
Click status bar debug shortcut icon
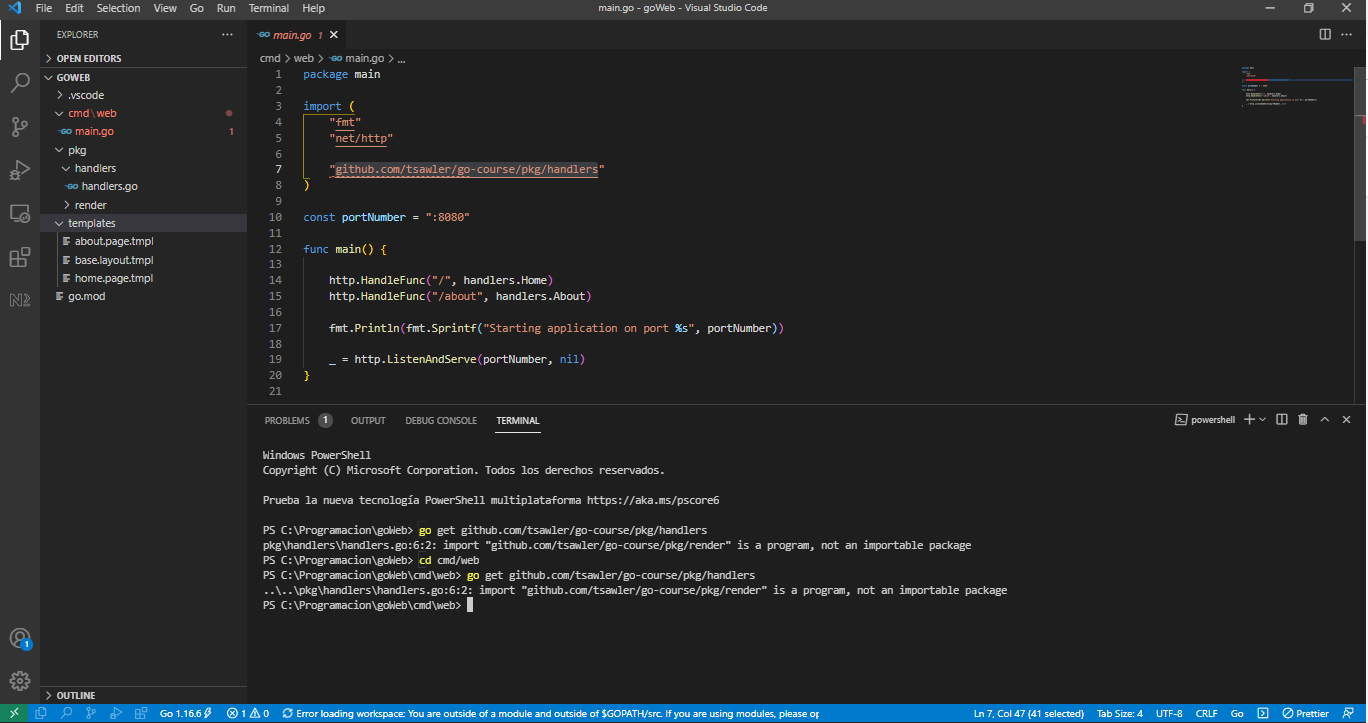pos(116,714)
